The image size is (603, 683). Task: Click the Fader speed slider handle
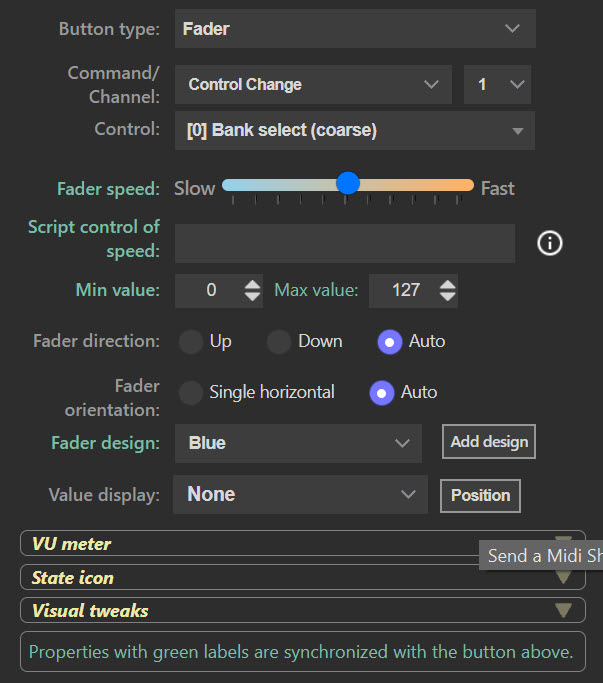click(x=347, y=183)
